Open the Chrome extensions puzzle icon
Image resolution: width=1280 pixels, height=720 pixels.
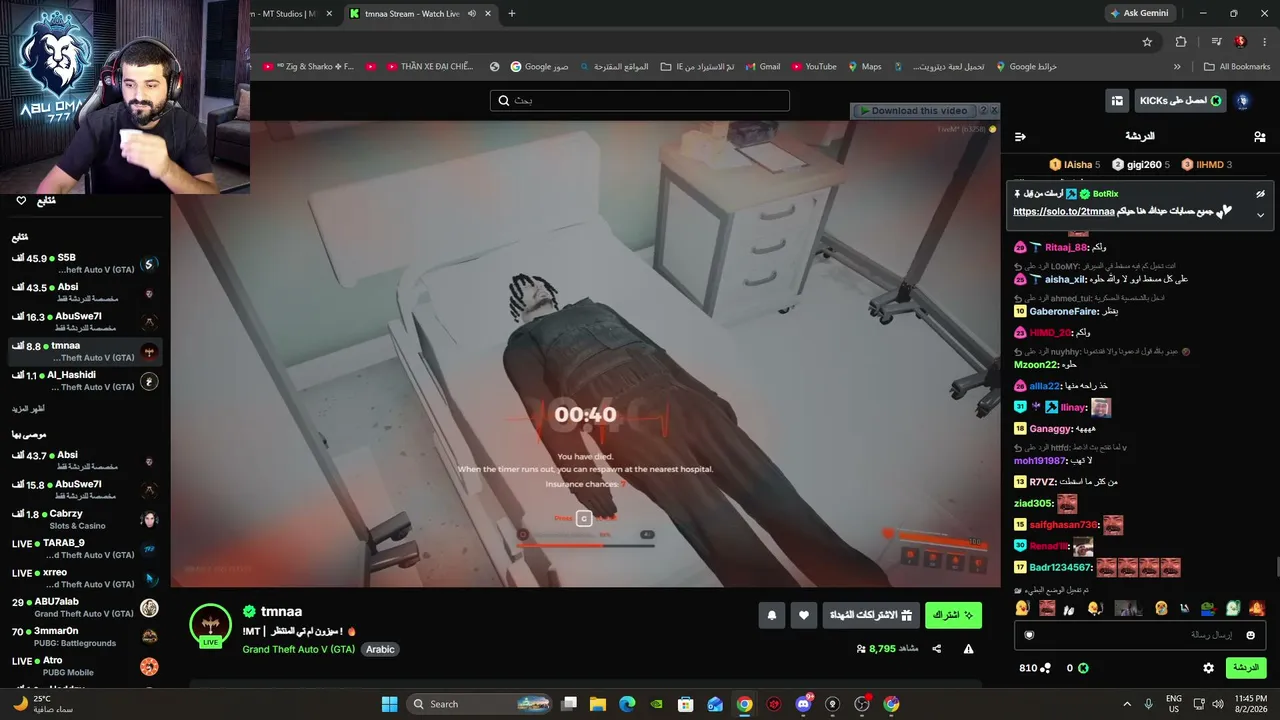point(1181,42)
